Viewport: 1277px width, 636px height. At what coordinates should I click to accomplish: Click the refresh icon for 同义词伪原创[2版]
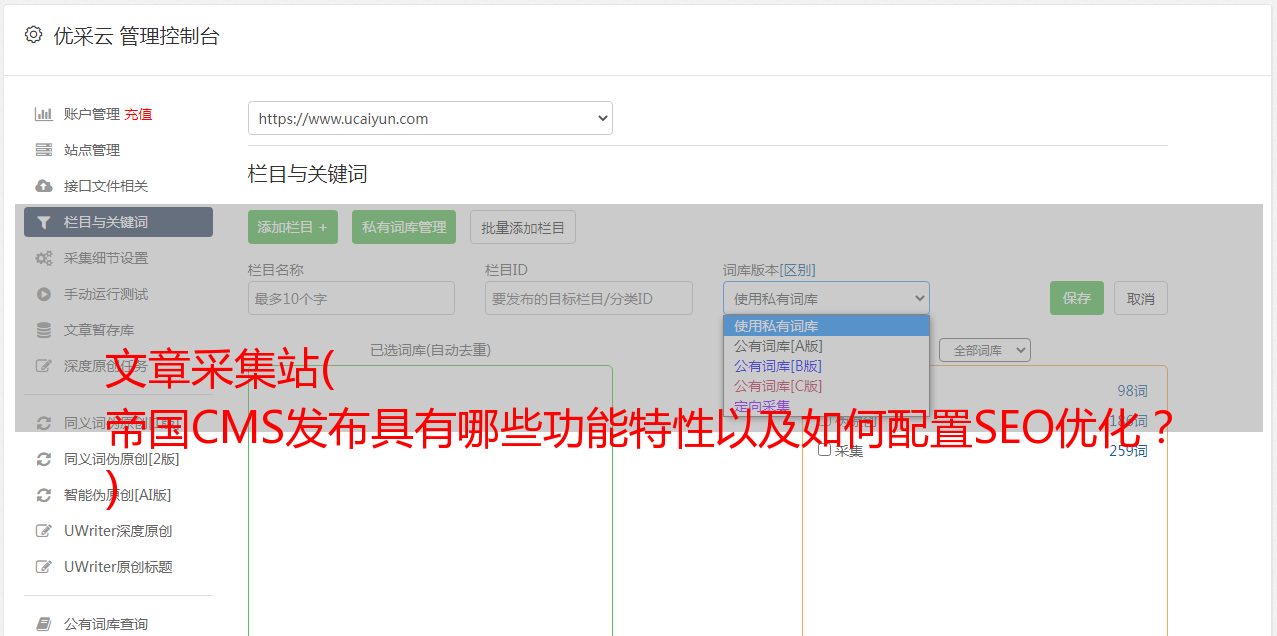pyautogui.click(x=43, y=459)
